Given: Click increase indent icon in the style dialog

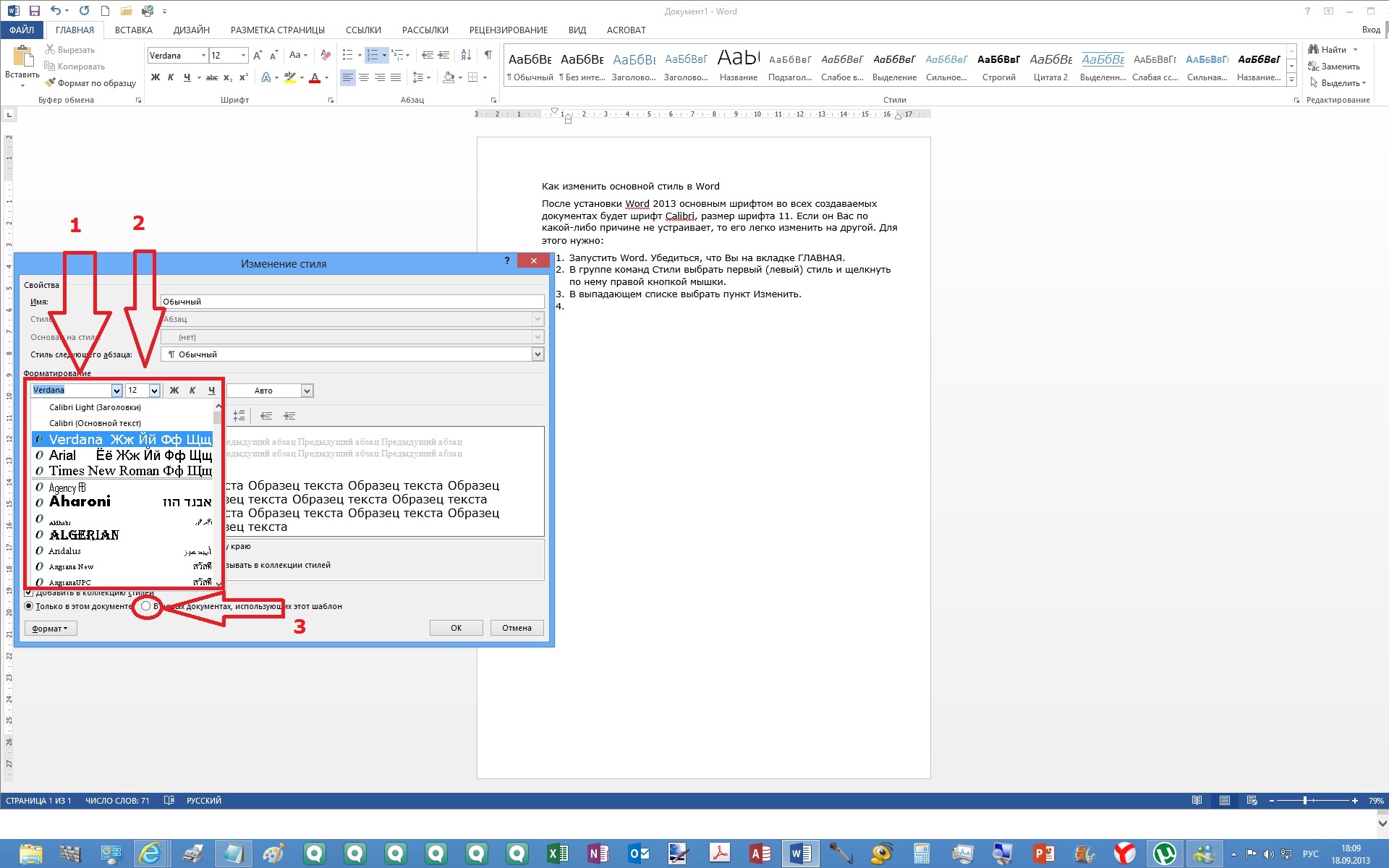Looking at the screenshot, I should click(289, 416).
